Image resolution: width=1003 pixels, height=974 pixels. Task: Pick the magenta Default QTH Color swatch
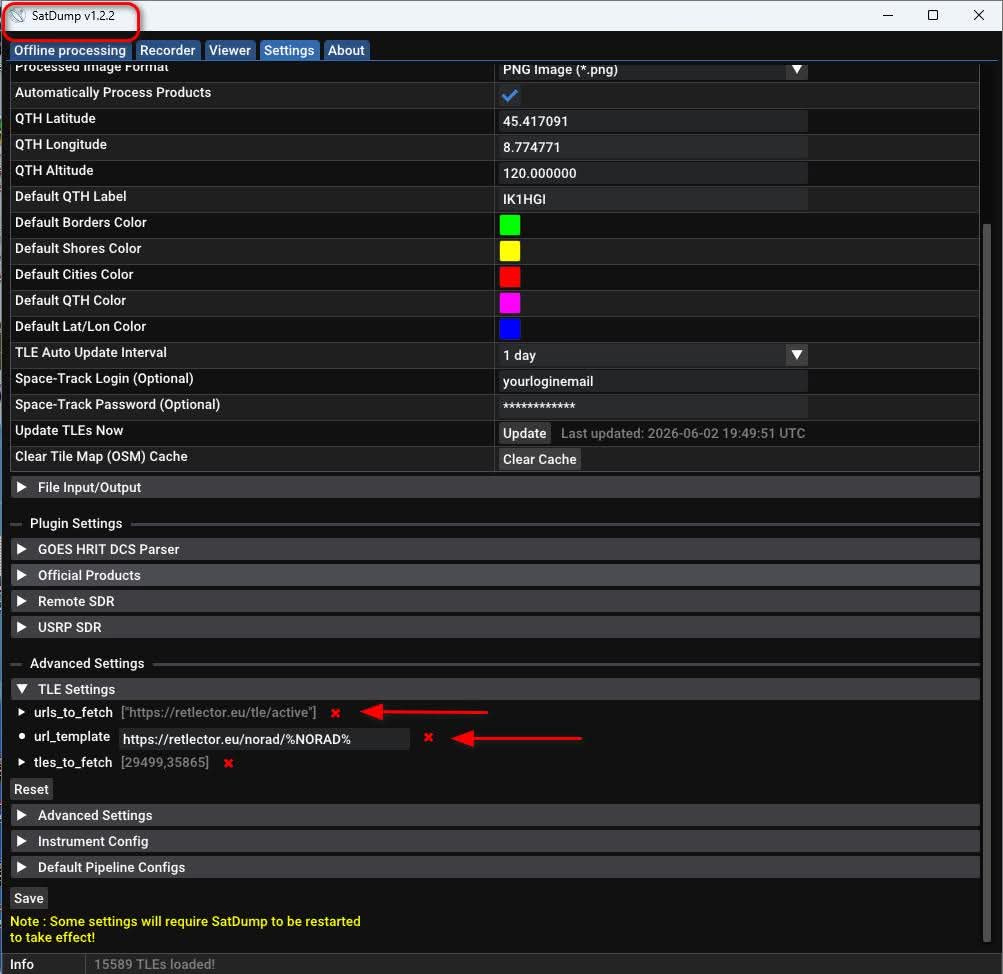510,303
